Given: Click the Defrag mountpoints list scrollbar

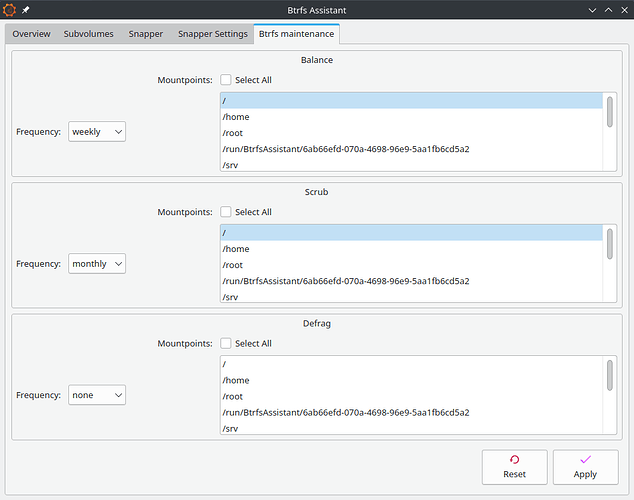Looking at the screenshot, I should 610,376.
